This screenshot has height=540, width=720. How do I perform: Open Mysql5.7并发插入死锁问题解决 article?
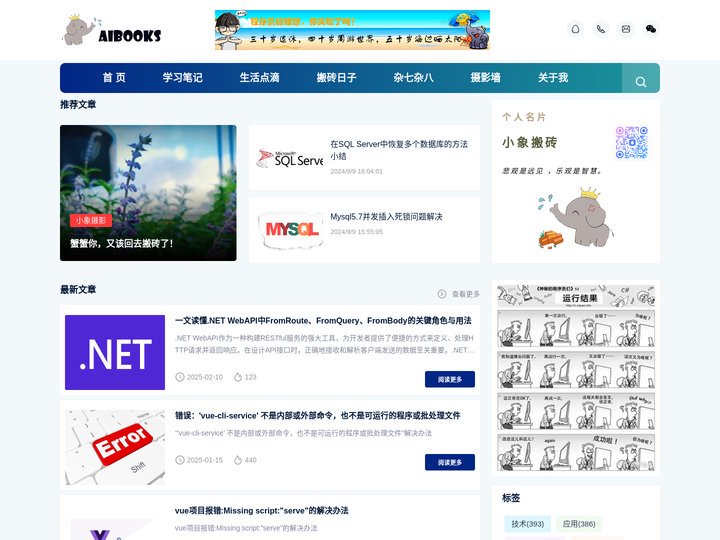pyautogui.click(x=386, y=217)
